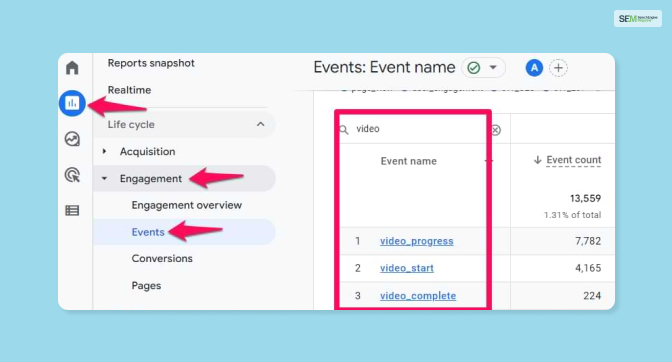
Task: Open the video_complete event link
Action: [418, 296]
